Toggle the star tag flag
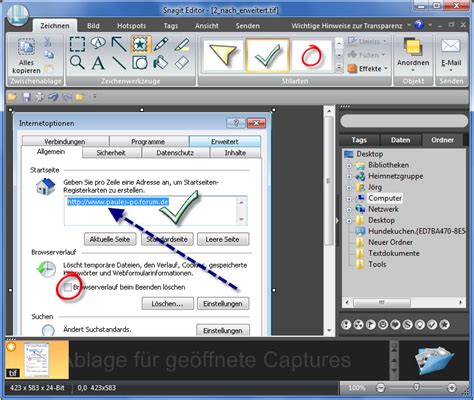Viewport: 474px width, 400px height. click(444, 324)
